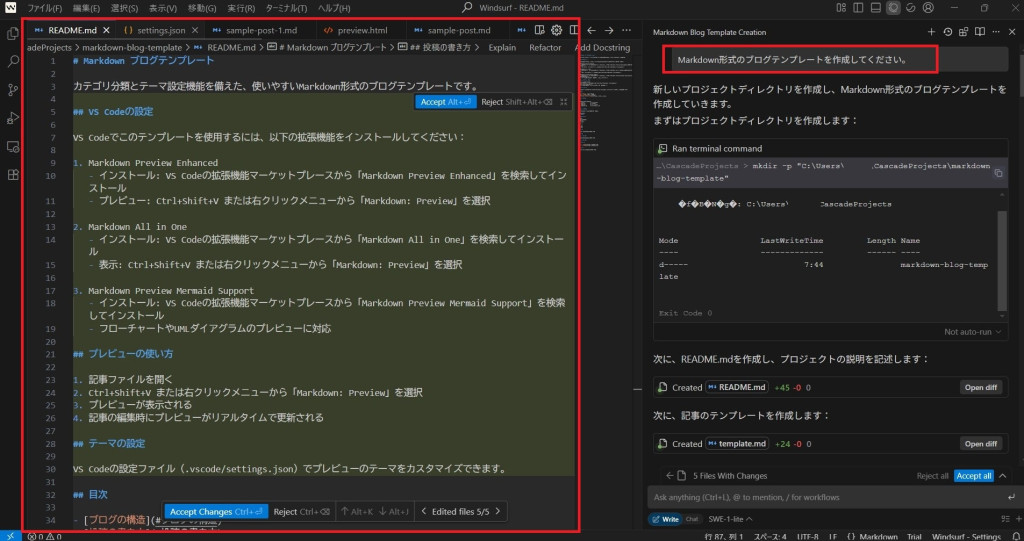The width and height of the screenshot is (1024, 541).
Task: Open the Cascade customization blocks icon
Action: [963, 31]
